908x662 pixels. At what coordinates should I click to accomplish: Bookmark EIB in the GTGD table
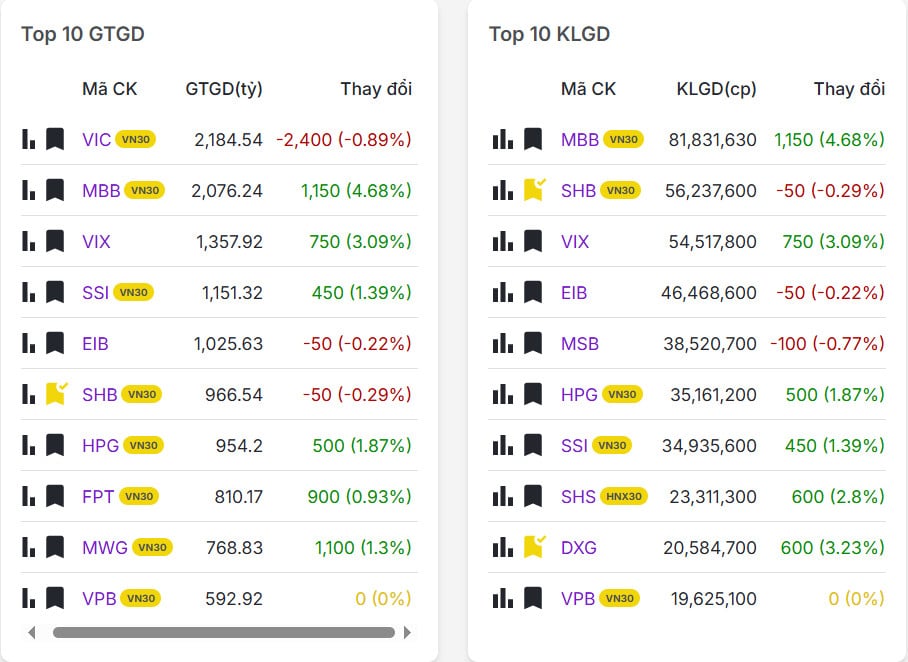click(x=55, y=343)
